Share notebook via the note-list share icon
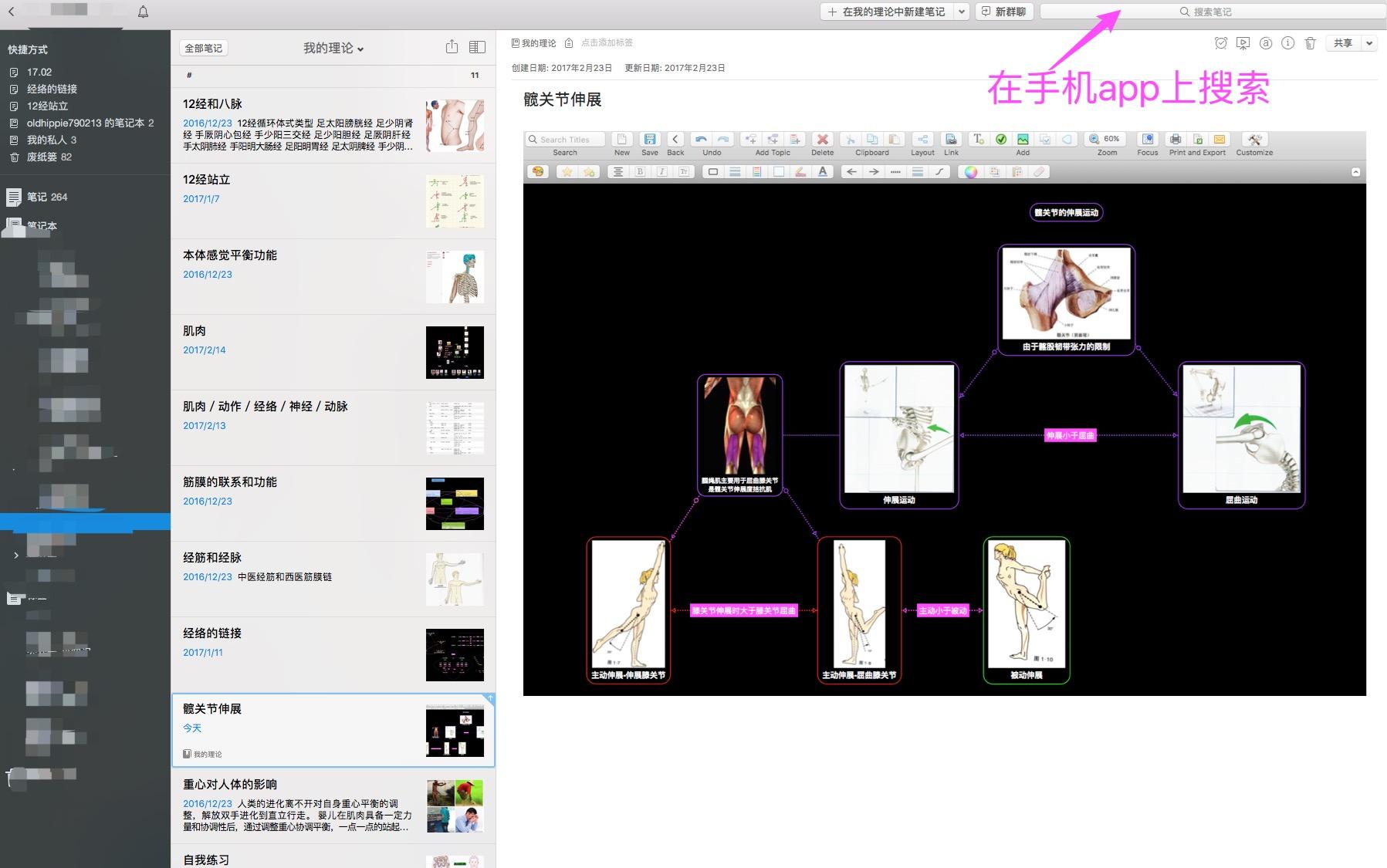This screenshot has width=1387, height=868. pyautogui.click(x=452, y=47)
